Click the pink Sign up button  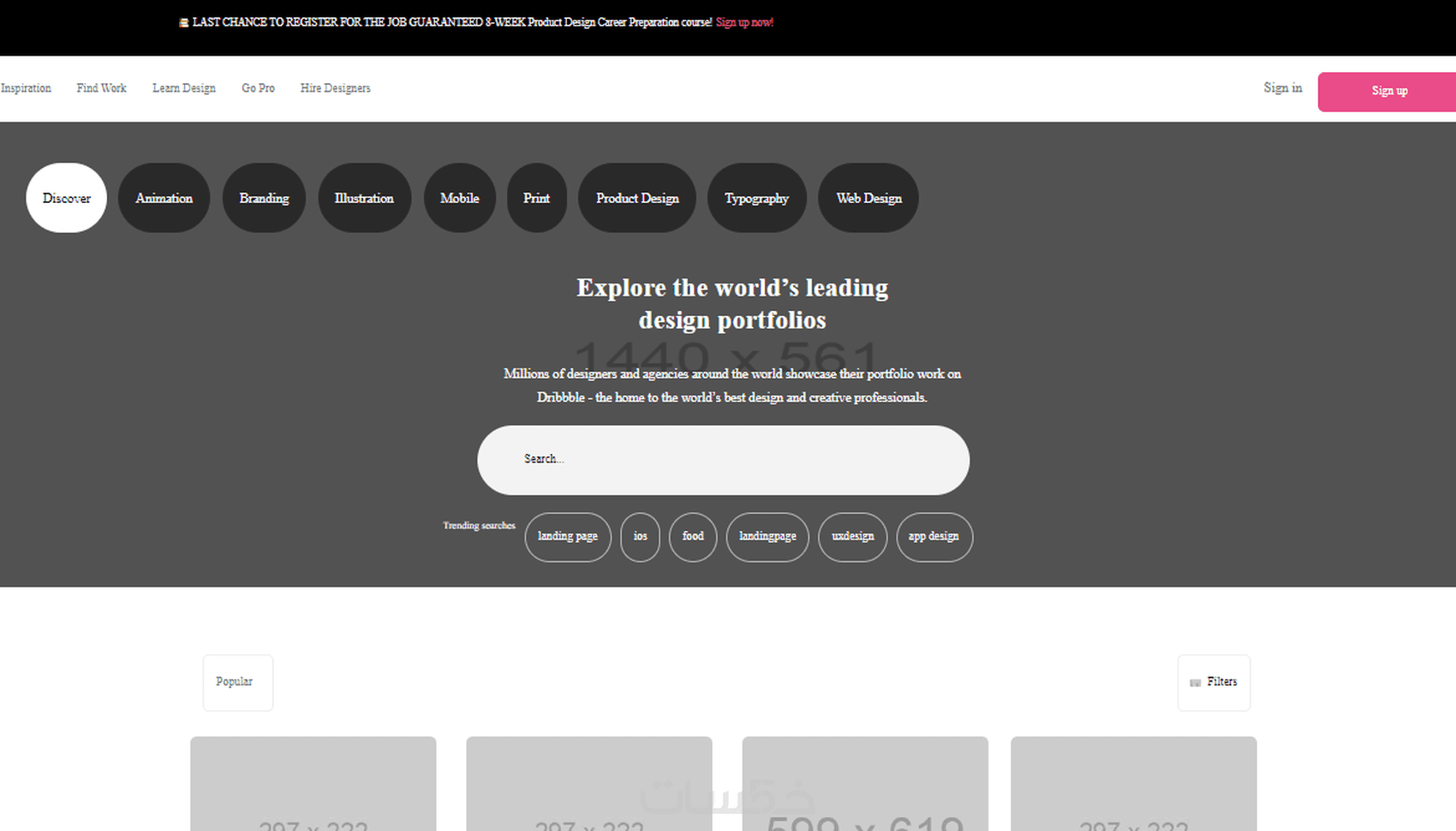pos(1387,92)
